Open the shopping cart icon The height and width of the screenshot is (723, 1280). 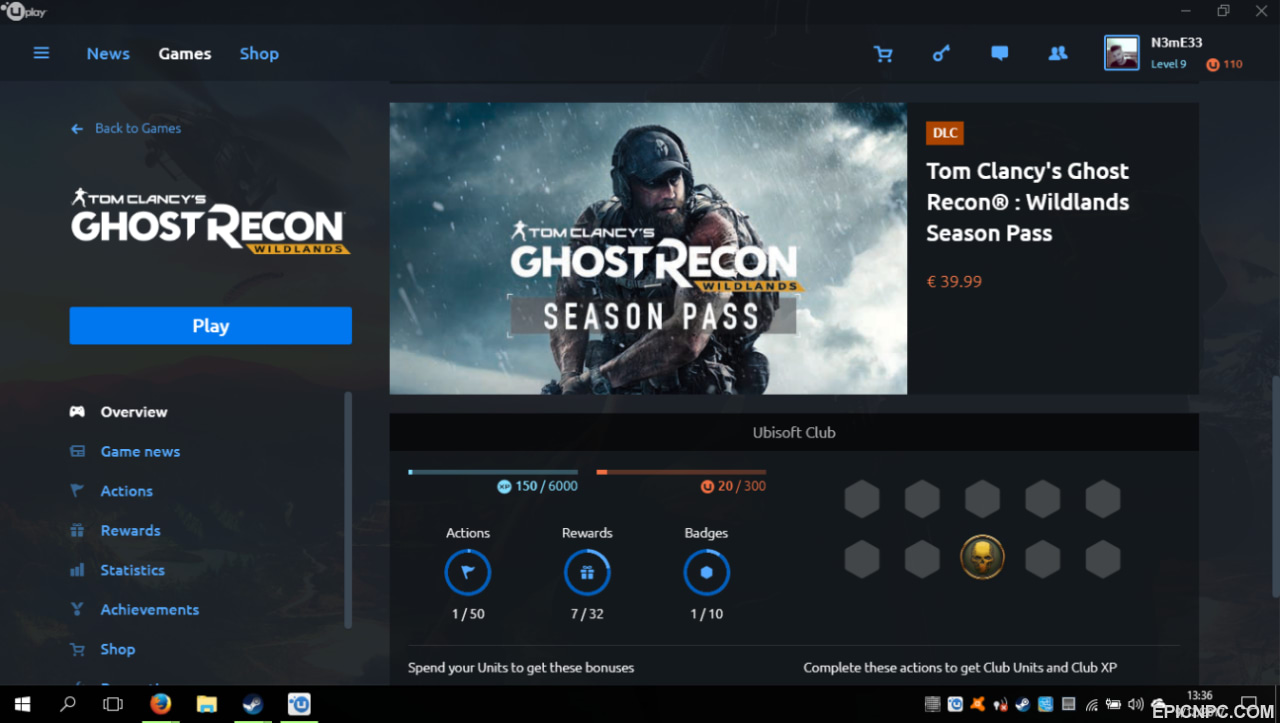(883, 54)
